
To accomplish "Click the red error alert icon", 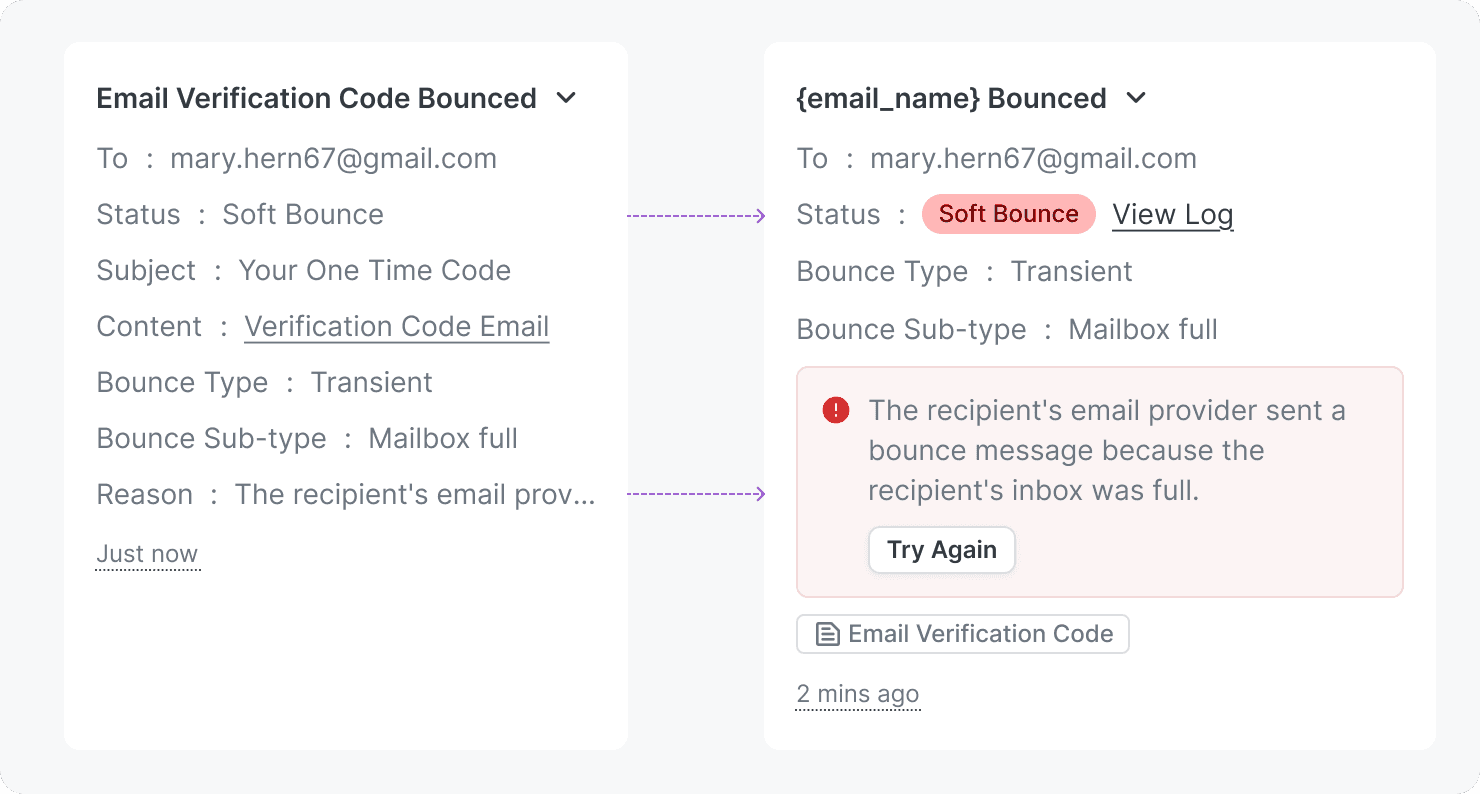I will (836, 410).
